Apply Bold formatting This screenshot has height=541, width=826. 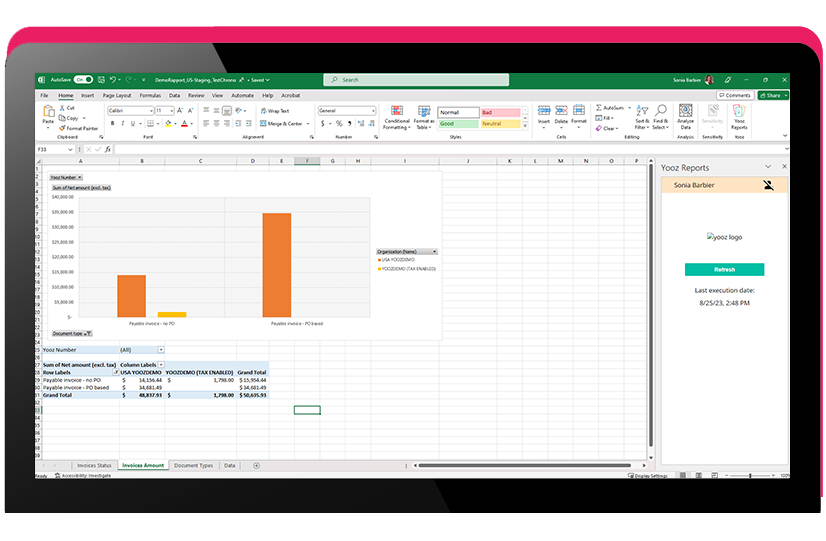112,123
